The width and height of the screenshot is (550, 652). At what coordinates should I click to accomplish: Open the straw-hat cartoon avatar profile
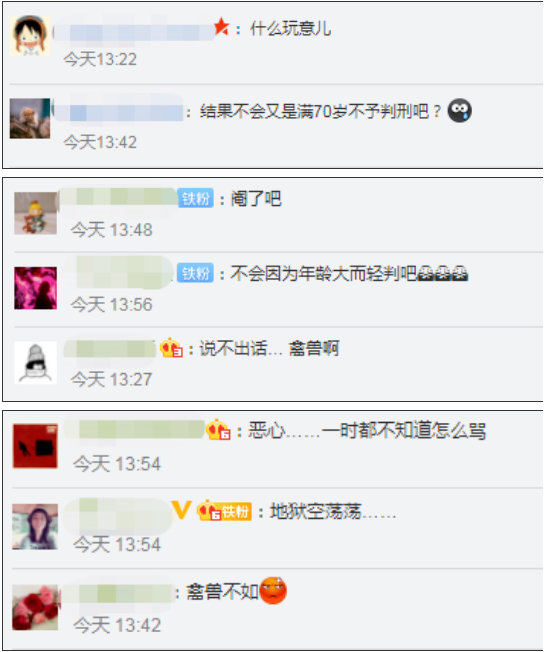(x=30, y=36)
